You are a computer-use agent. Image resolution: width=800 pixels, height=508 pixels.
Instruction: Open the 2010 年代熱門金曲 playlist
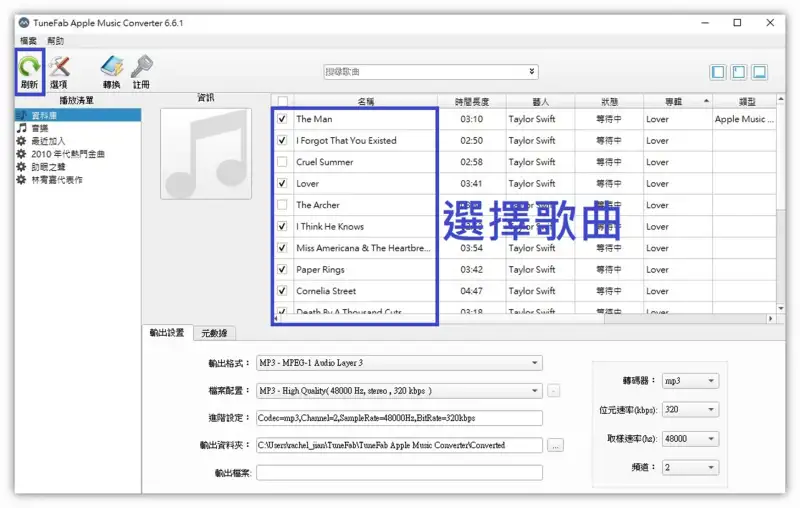(68, 154)
